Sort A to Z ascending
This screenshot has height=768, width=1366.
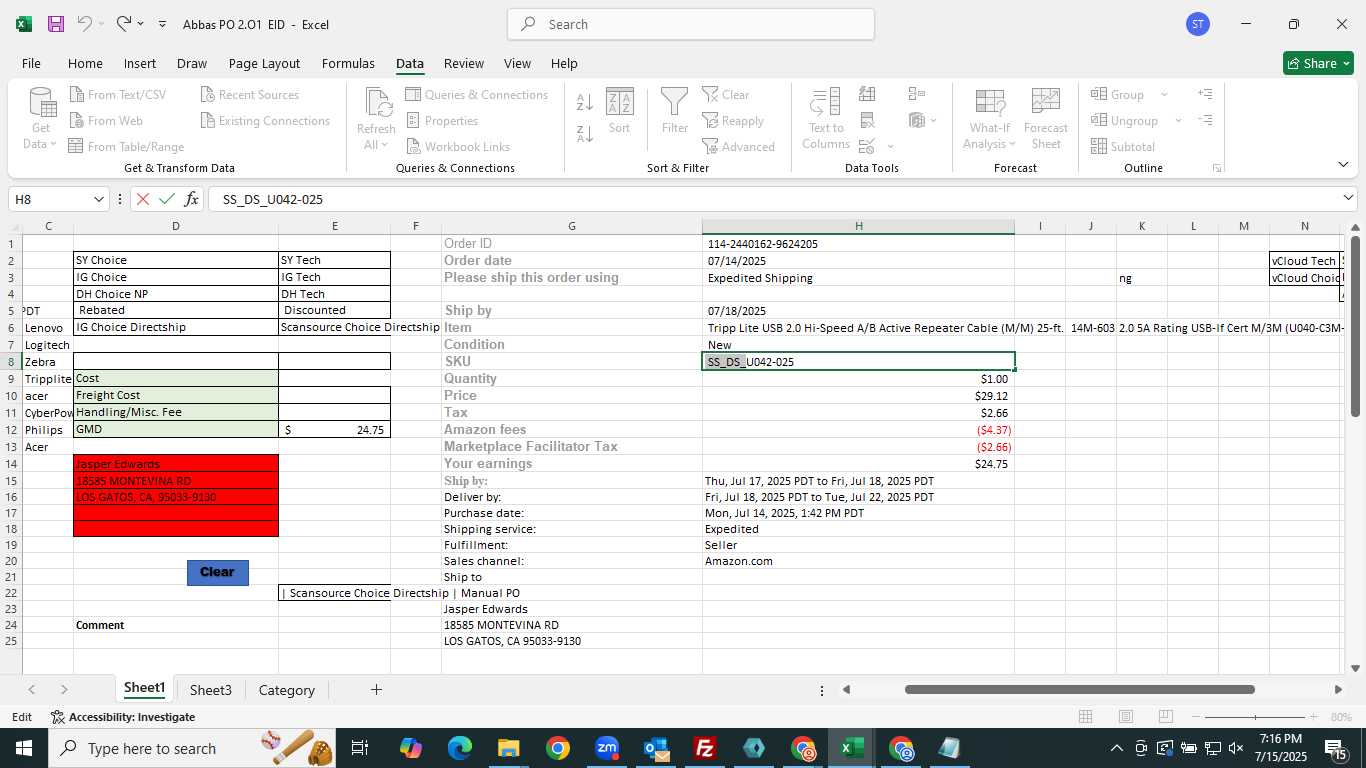click(x=585, y=102)
